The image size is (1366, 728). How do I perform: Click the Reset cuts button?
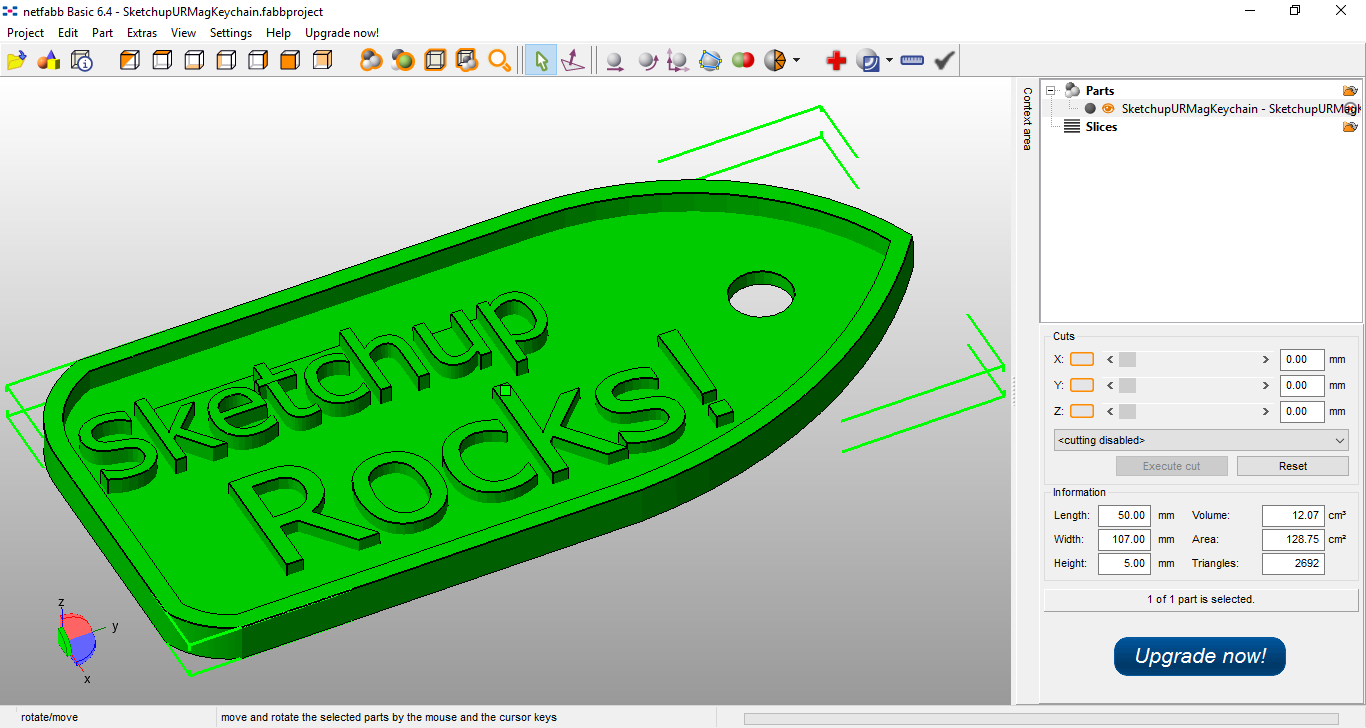pyautogui.click(x=1293, y=466)
